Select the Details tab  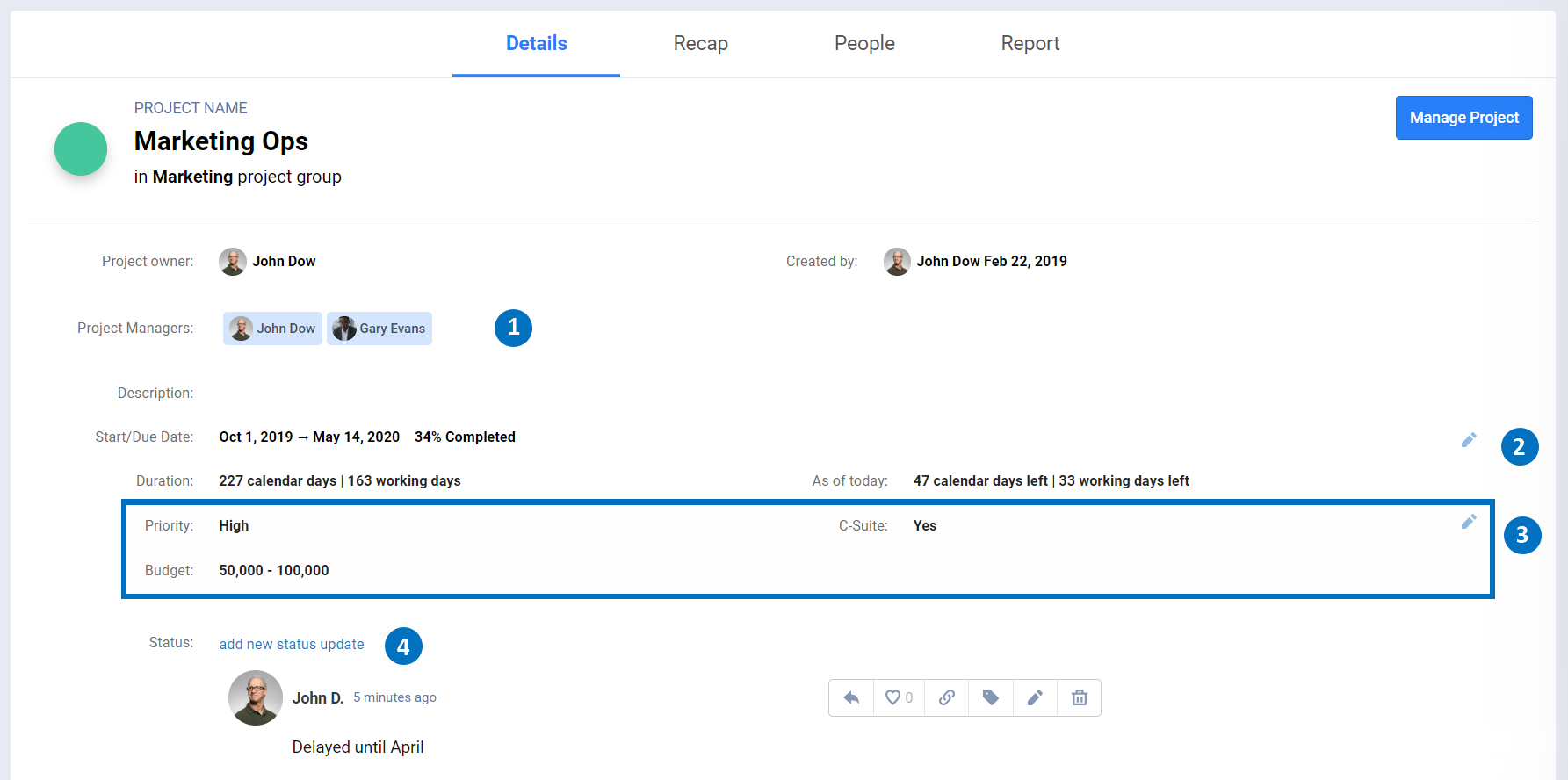coord(536,43)
